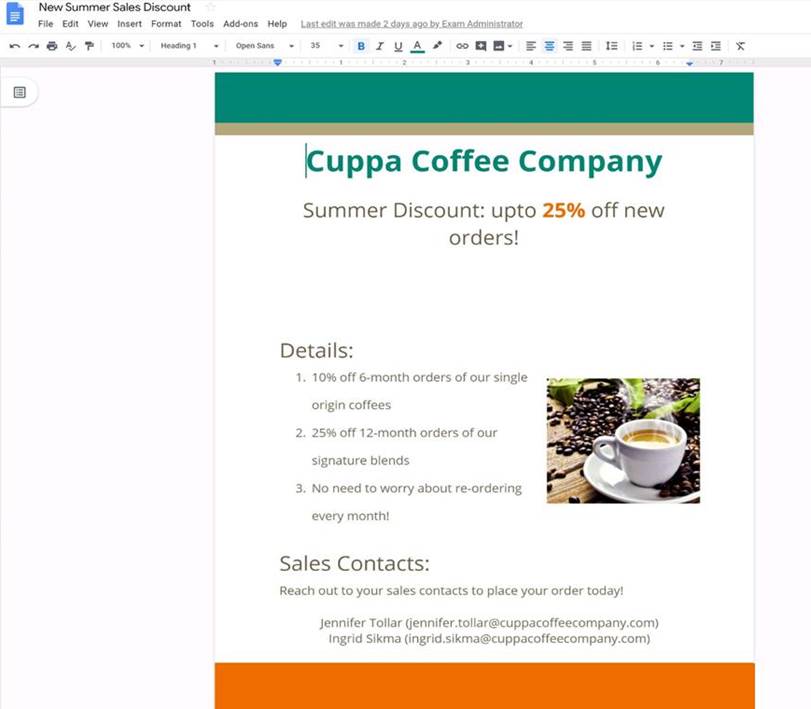
Task: Open the Add-ons menu
Action: click(239, 24)
